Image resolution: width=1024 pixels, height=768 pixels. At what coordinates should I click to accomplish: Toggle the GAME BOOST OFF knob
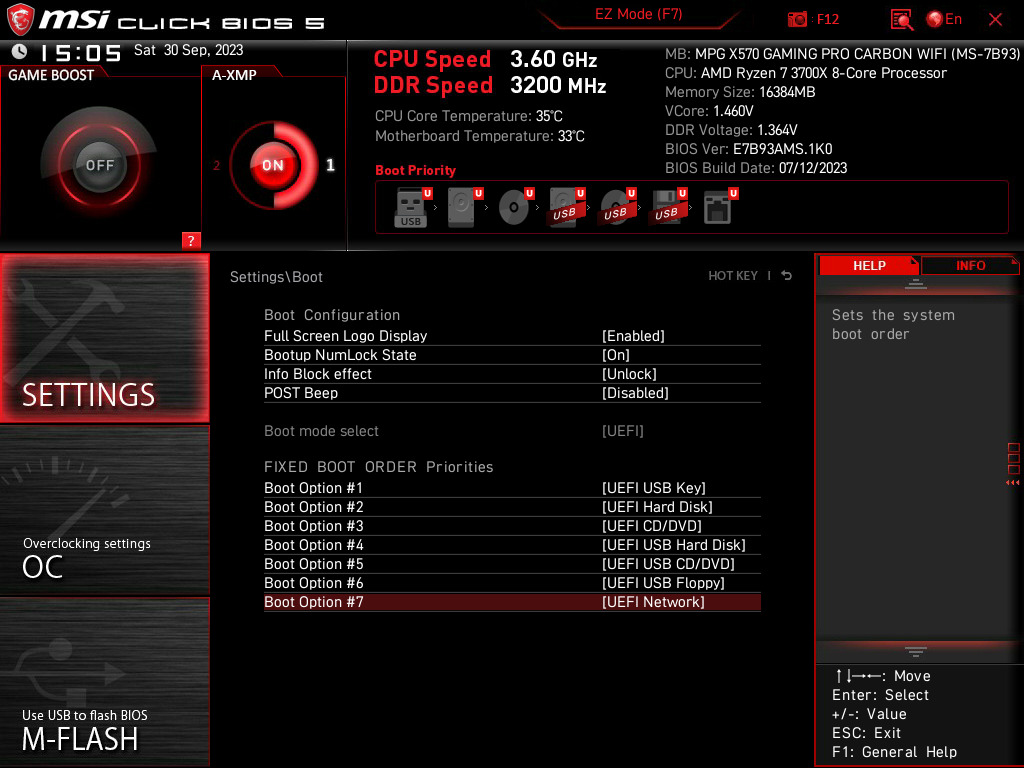point(99,165)
